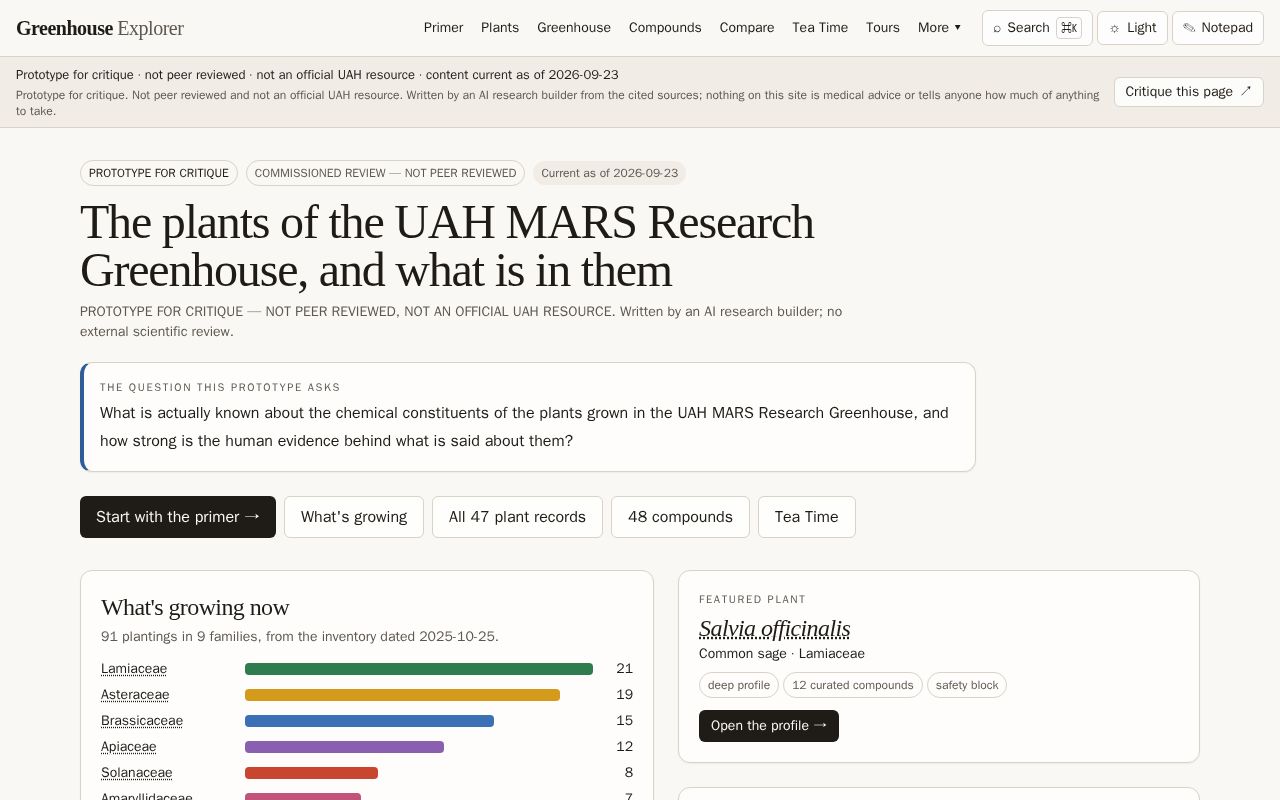Screen dimensions: 1280x800
Task: Click the COMMISSIONED REVIEW — NOT PEER REVIEWED badge
Action: point(385,173)
